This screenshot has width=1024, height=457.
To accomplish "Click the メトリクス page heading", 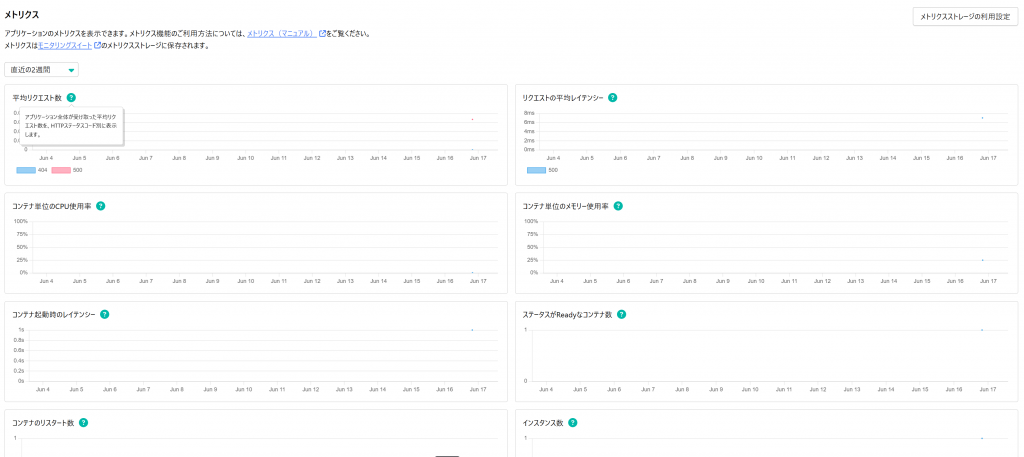I will (x=22, y=14).
